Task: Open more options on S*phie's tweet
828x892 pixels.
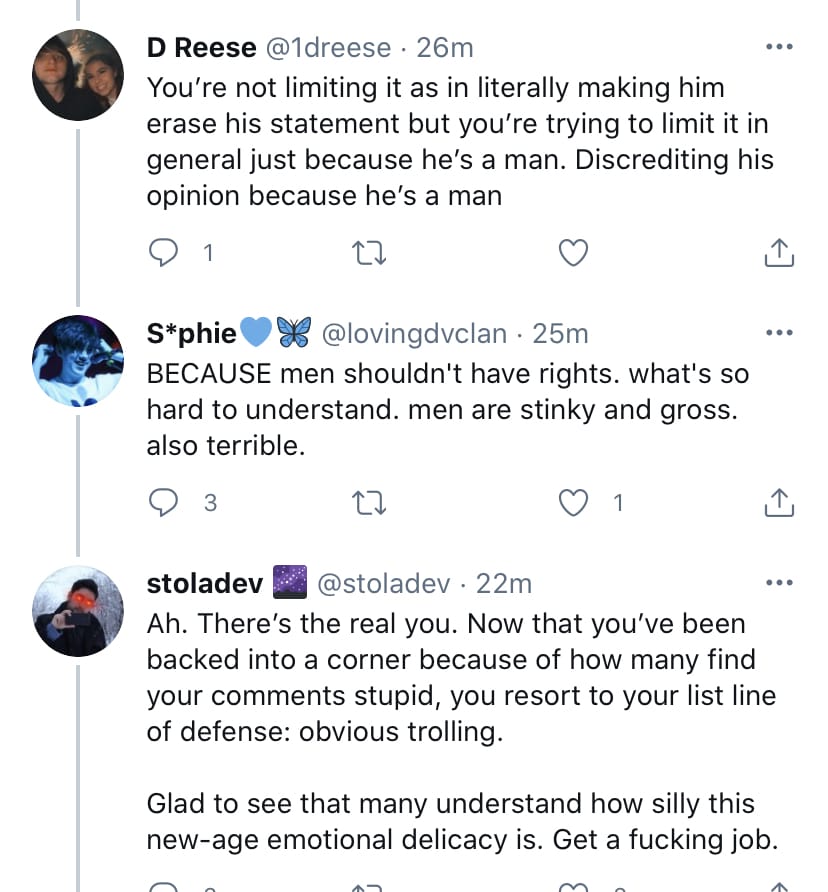Action: point(778,333)
